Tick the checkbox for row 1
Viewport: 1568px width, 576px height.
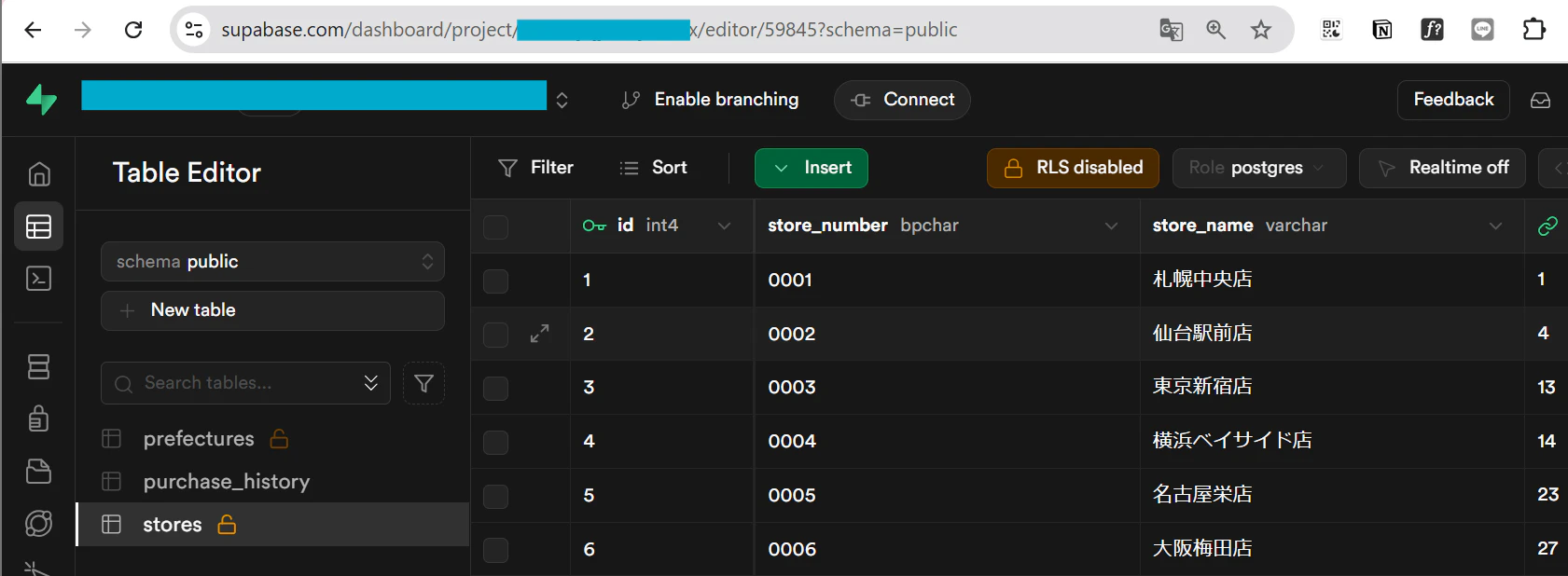(x=496, y=281)
